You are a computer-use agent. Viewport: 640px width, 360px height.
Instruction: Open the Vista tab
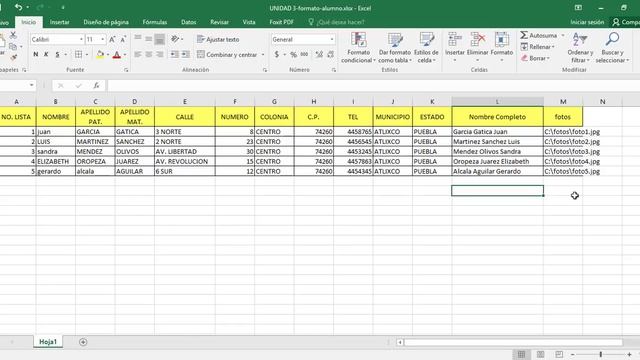point(249,22)
